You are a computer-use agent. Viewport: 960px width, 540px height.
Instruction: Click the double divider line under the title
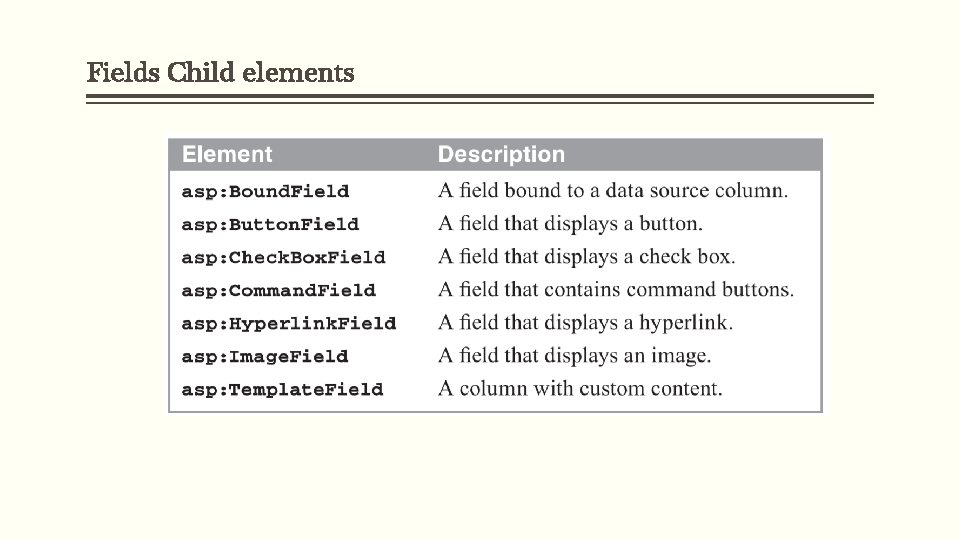(x=480, y=99)
